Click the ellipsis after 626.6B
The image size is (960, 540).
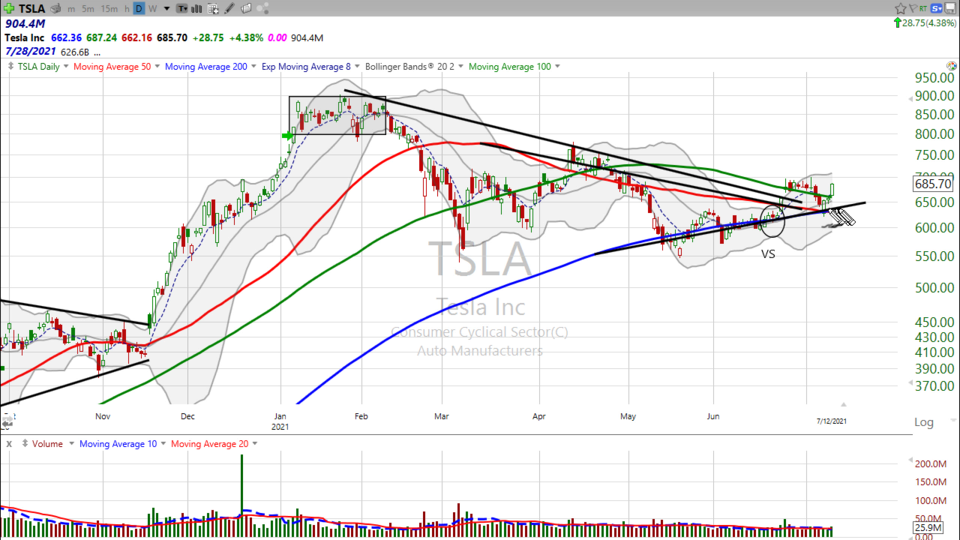coord(97,53)
